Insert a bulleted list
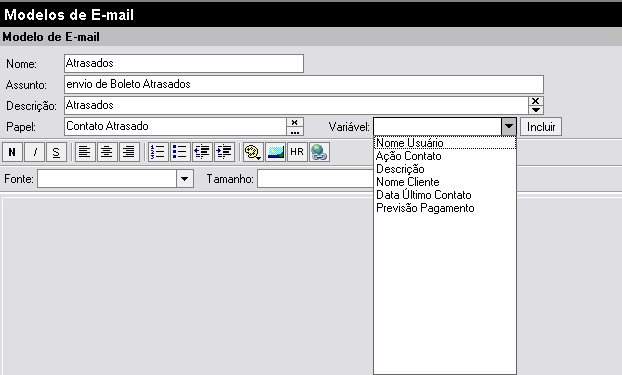The height and width of the screenshot is (375, 622). click(x=180, y=152)
